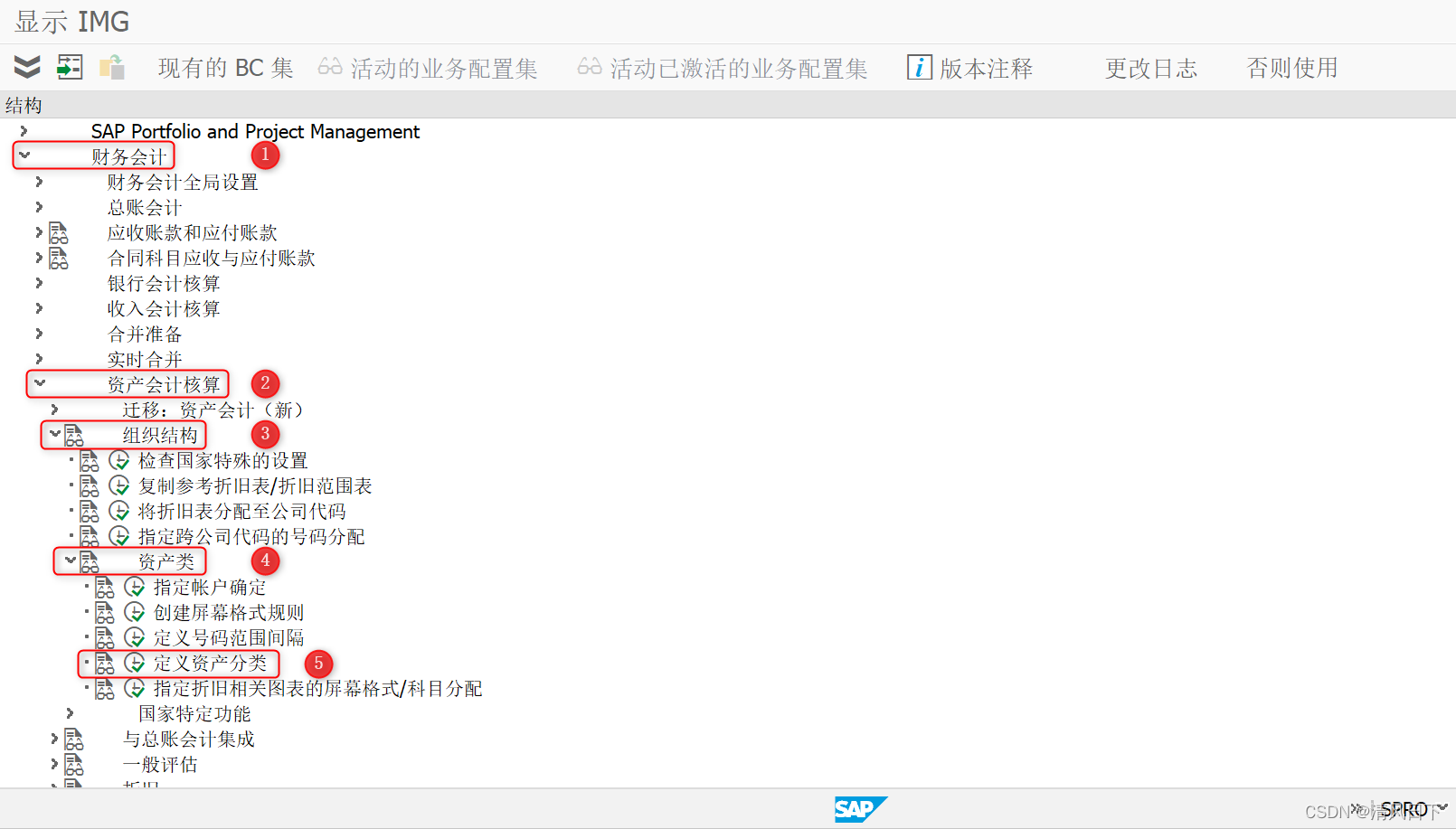Click the BC set paste toolbar icon
This screenshot has width=1456, height=829.
click(112, 67)
